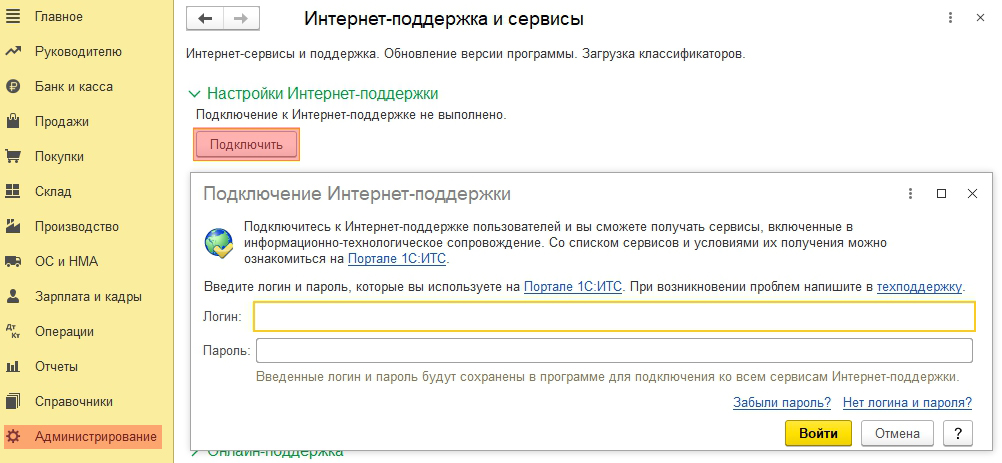The image size is (1002, 463).
Task: Click the Отмена button
Action: [x=897, y=433]
